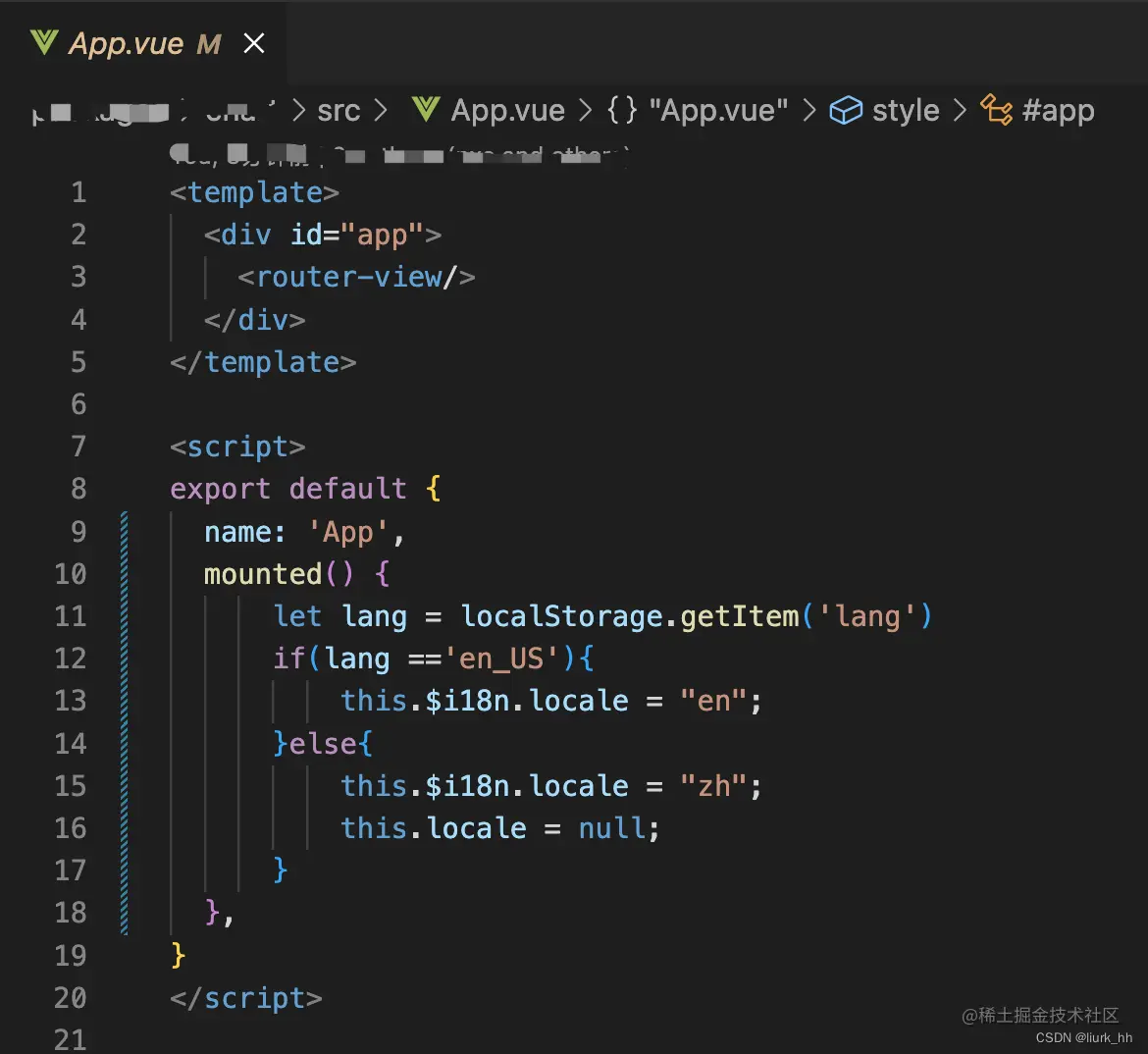
Task: Click line number 1 in gutter
Action: (78, 192)
